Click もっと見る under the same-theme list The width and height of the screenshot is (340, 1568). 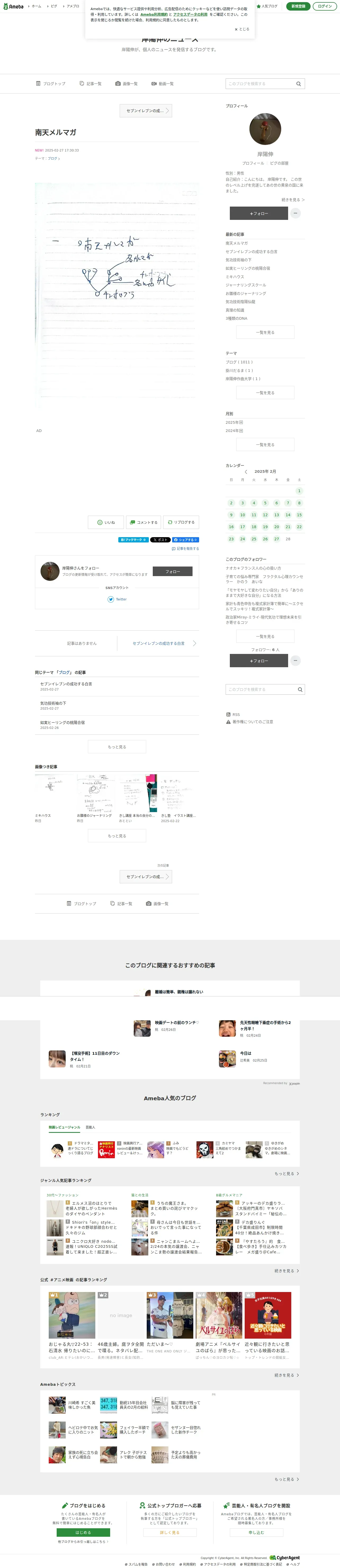point(117,746)
